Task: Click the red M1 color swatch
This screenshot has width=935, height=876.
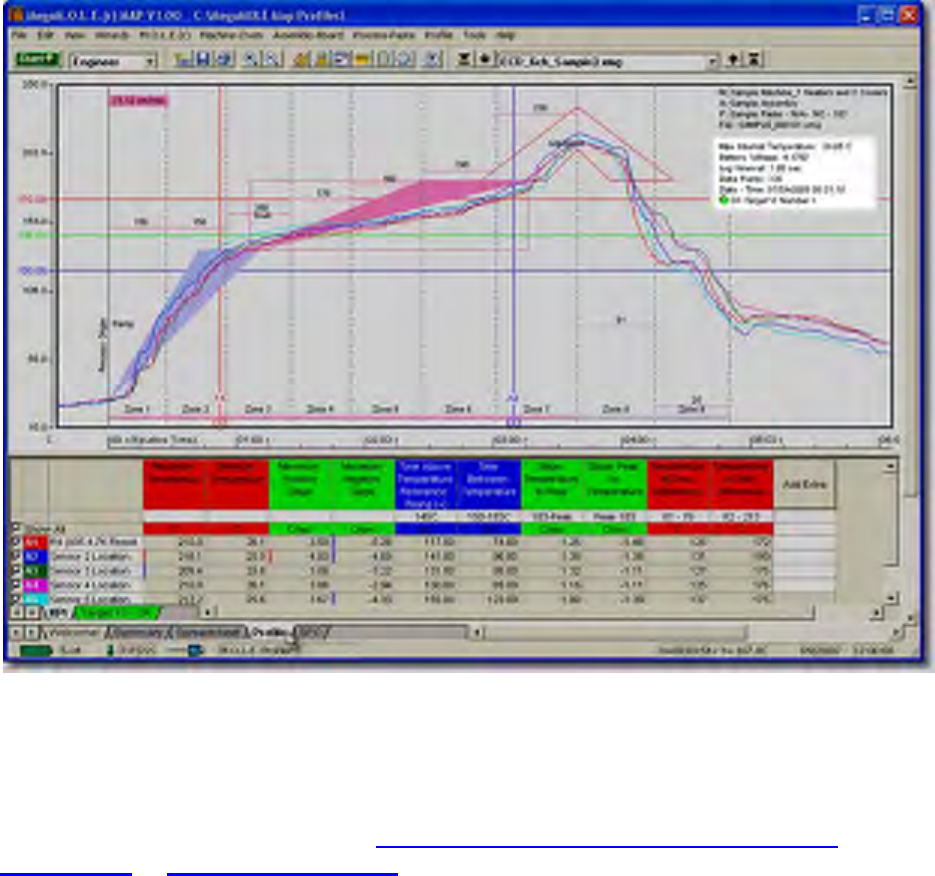Action: (x=34, y=542)
